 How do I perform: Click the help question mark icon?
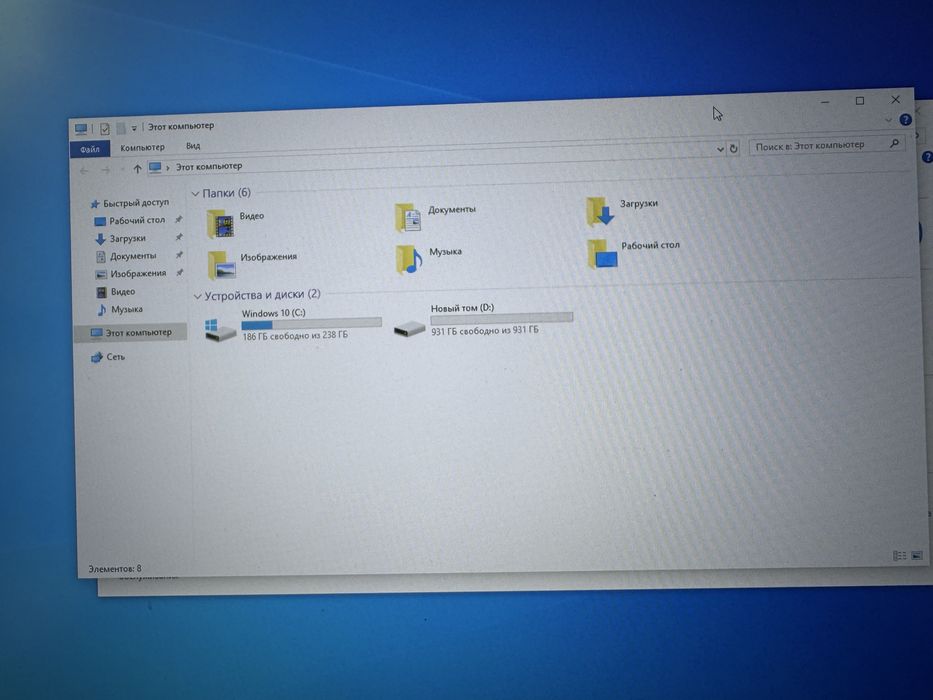coord(906,120)
